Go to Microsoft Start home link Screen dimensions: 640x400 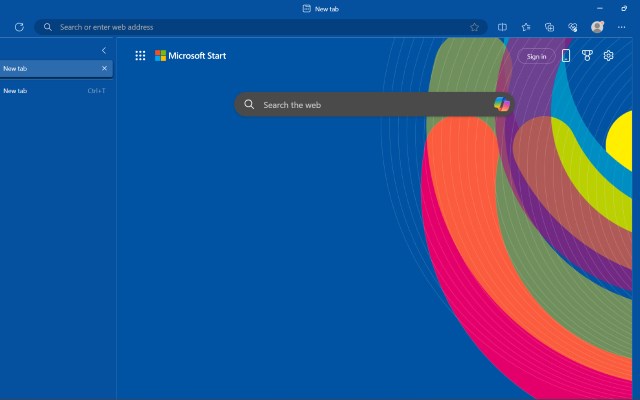pyautogui.click(x=191, y=56)
